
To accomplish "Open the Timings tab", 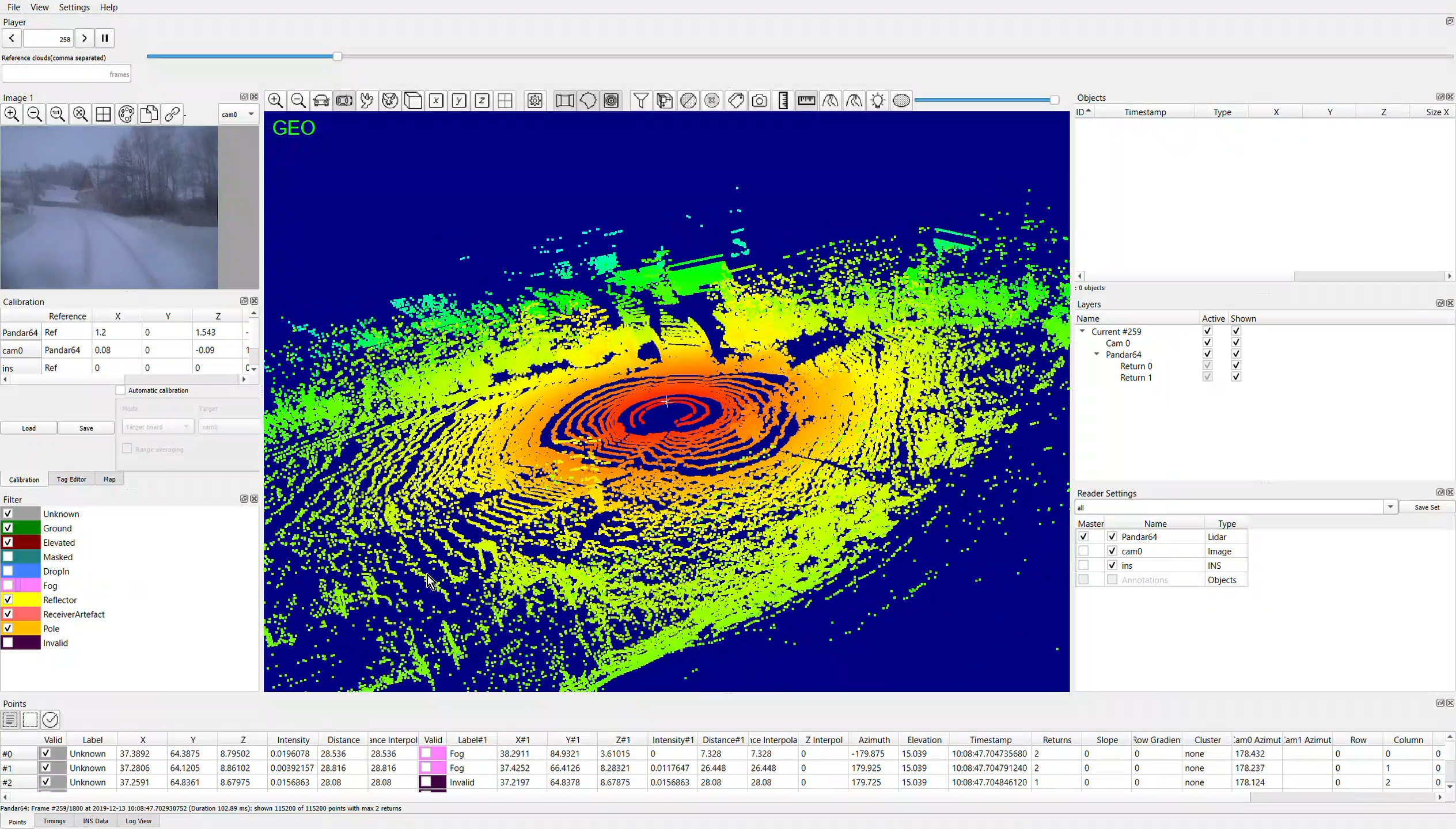I will (x=54, y=821).
